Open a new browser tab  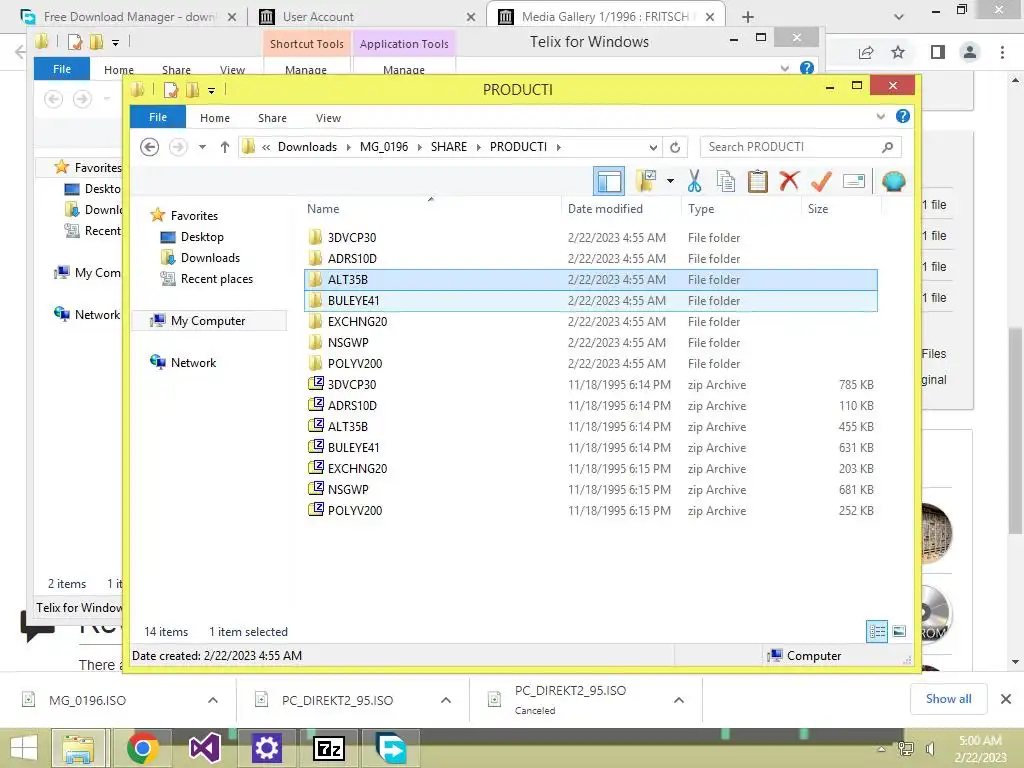748,17
